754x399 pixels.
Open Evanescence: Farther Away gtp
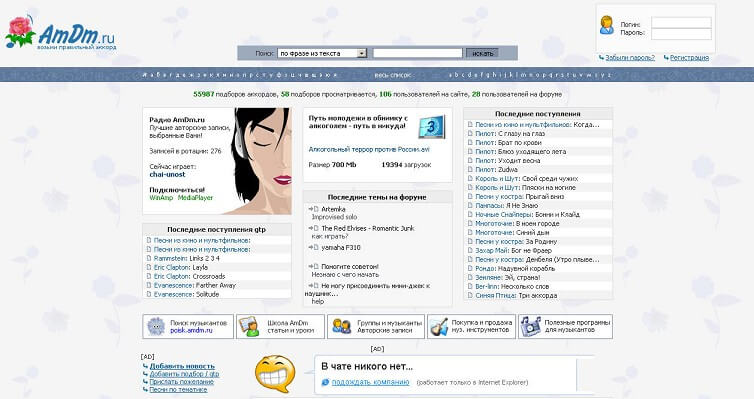(195, 285)
